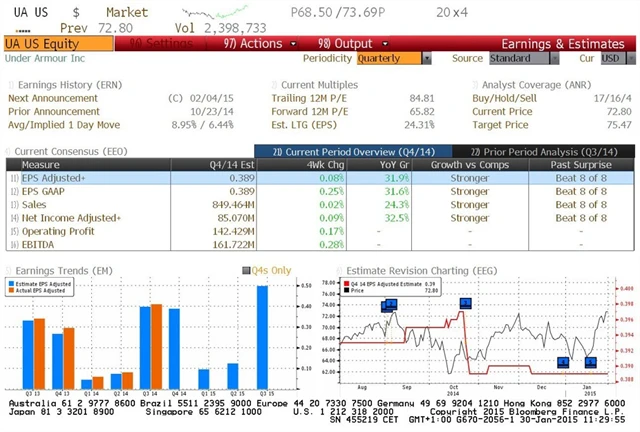
Task: Toggle Actual EPS Adjusted legend series
Action: click(12, 290)
